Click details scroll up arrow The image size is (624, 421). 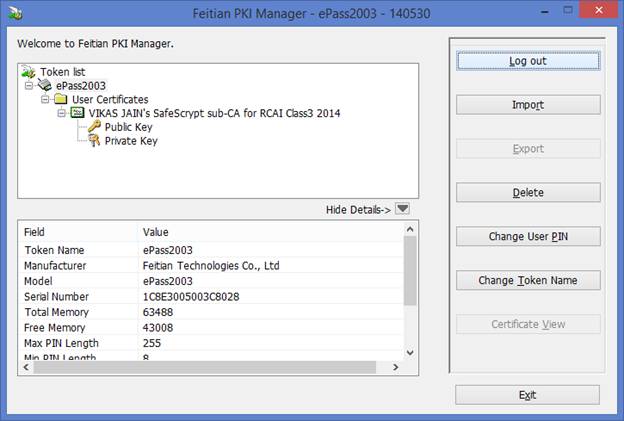click(x=410, y=229)
